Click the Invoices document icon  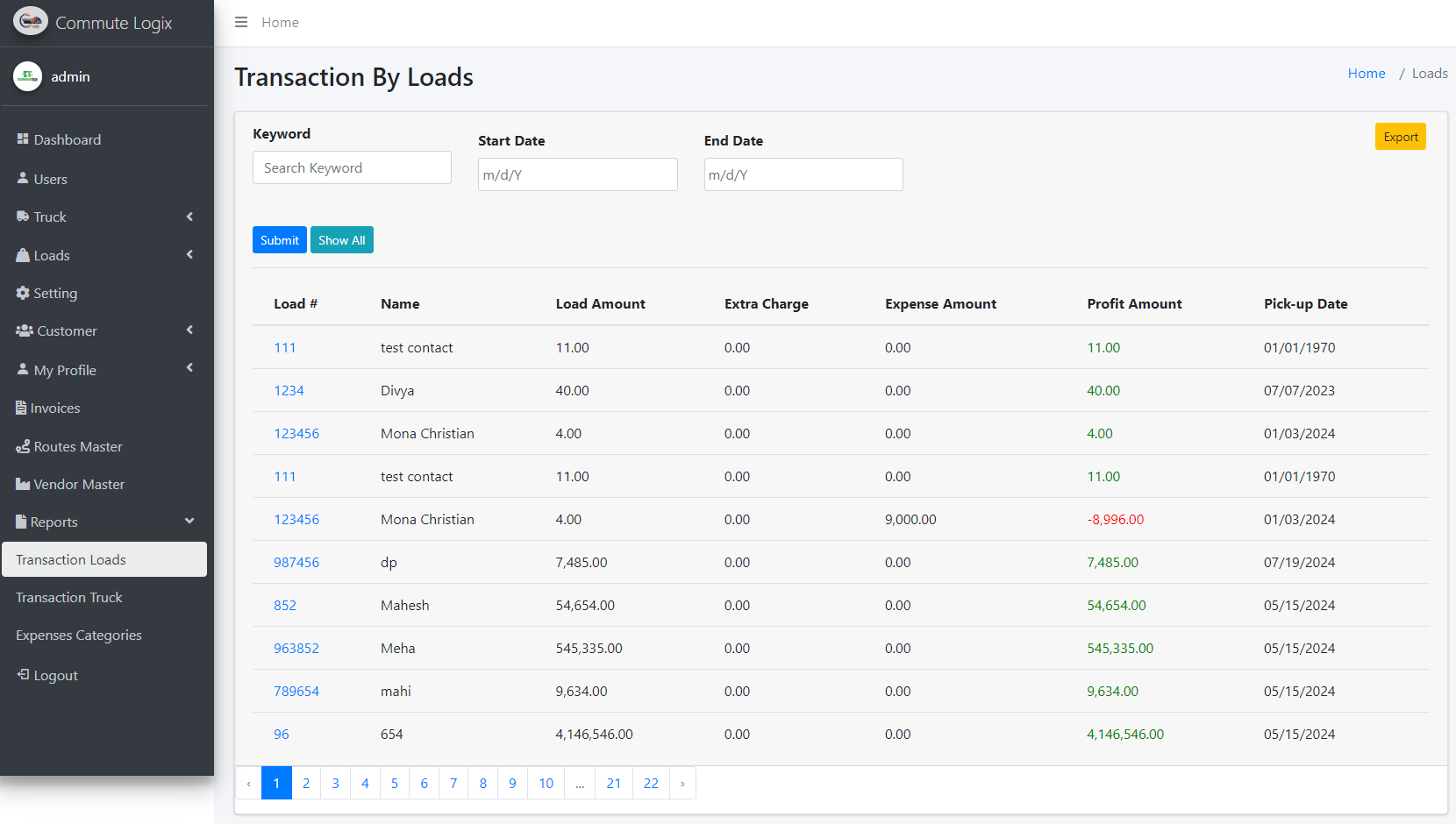[21, 408]
